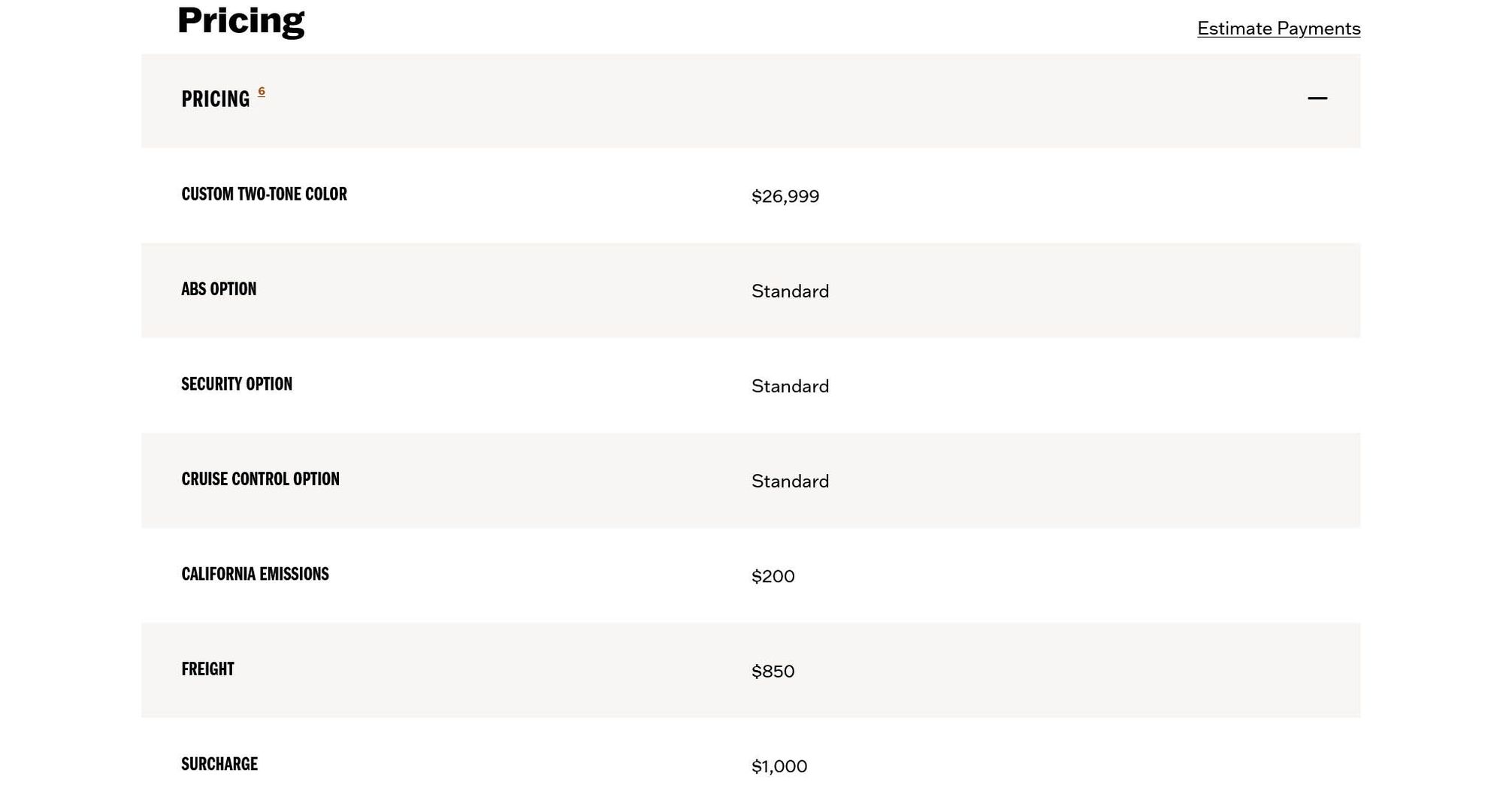Click Standard value in ABS Option row
1503x812 pixels.
(790, 291)
